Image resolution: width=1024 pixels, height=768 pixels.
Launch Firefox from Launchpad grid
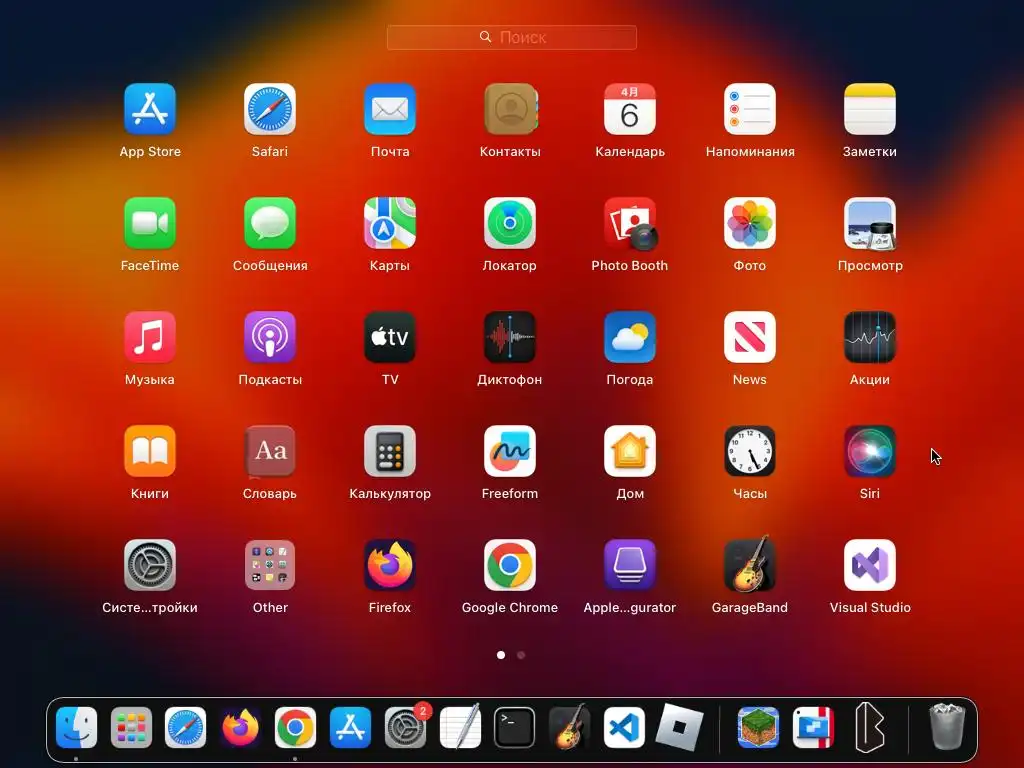(x=390, y=565)
